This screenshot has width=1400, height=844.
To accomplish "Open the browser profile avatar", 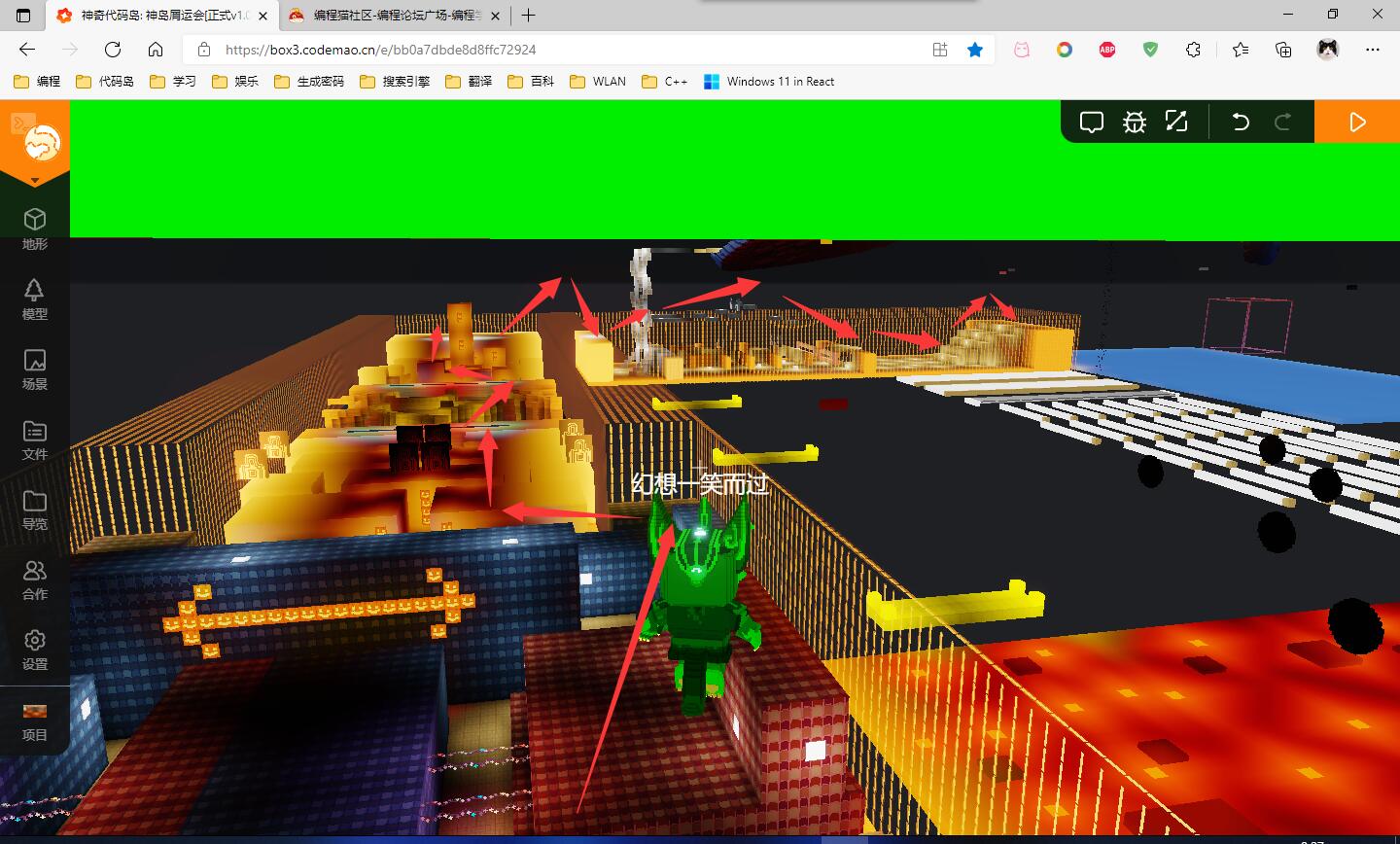I will click(x=1328, y=50).
